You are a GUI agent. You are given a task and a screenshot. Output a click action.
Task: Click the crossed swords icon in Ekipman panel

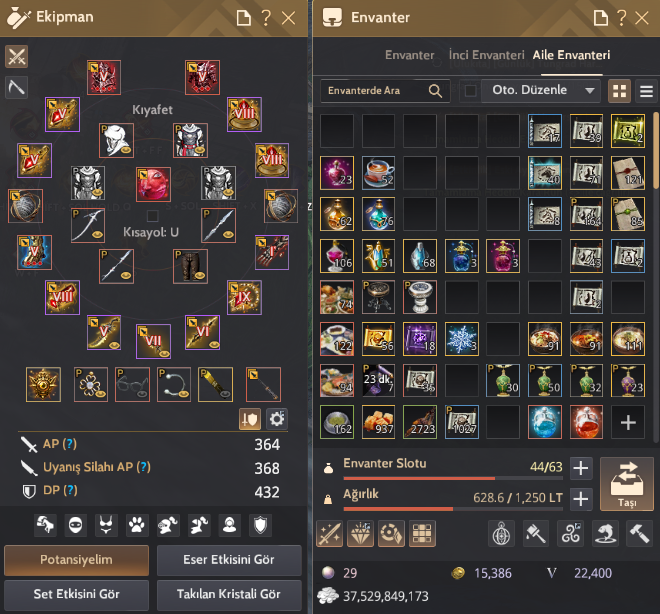tap(16, 56)
